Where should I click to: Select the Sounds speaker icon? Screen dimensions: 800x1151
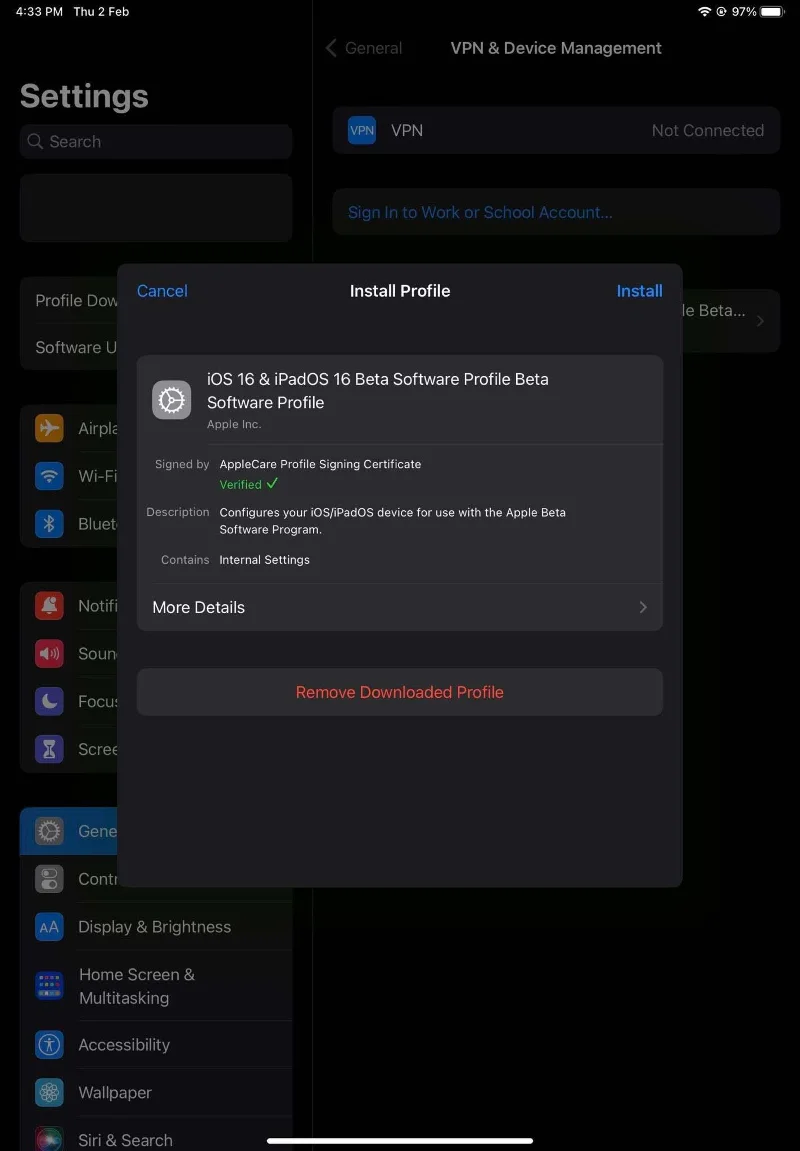tap(48, 653)
